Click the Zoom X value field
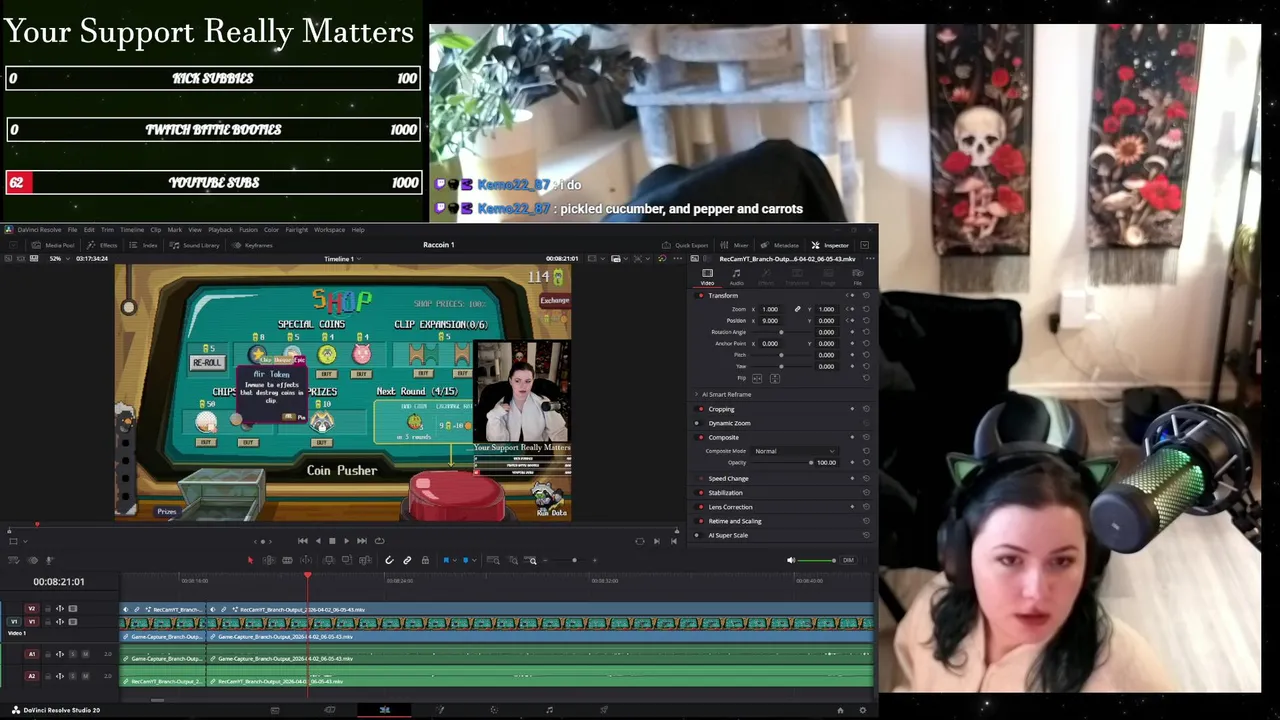The width and height of the screenshot is (1280, 720). point(771,309)
